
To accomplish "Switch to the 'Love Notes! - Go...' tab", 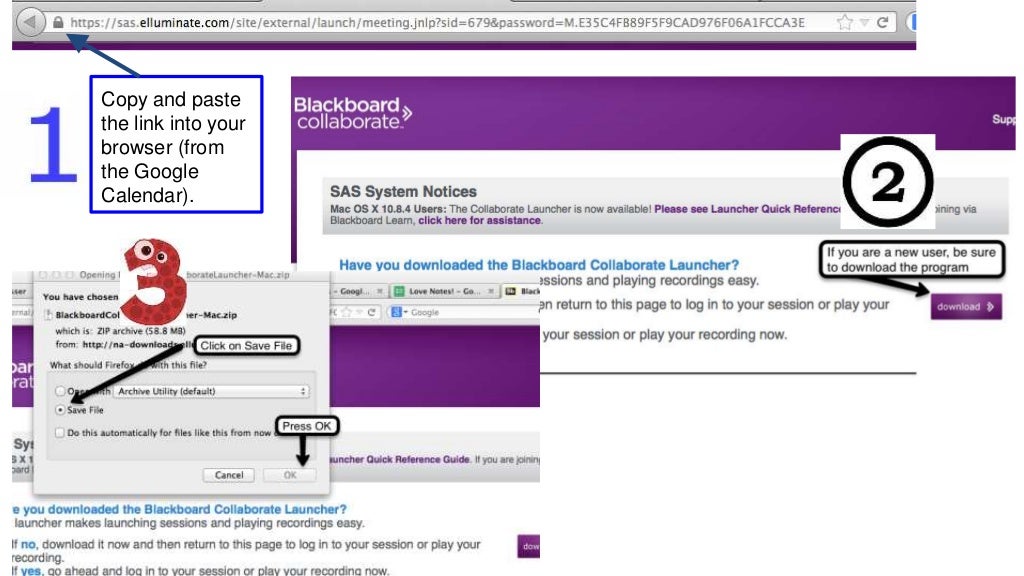I will coord(444,291).
